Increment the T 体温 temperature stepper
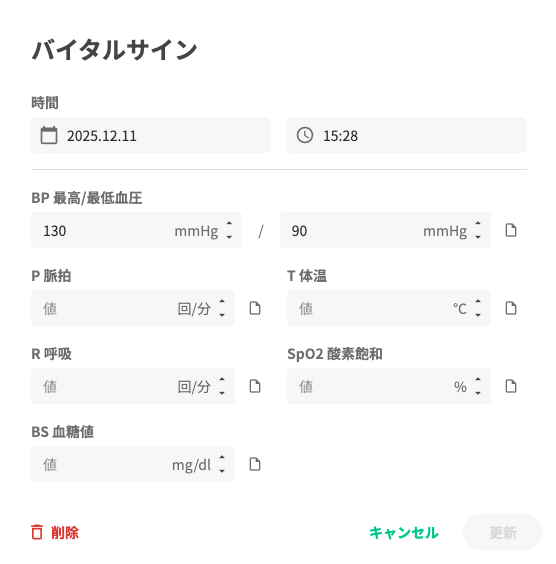The image size is (556, 564). click(x=478, y=301)
